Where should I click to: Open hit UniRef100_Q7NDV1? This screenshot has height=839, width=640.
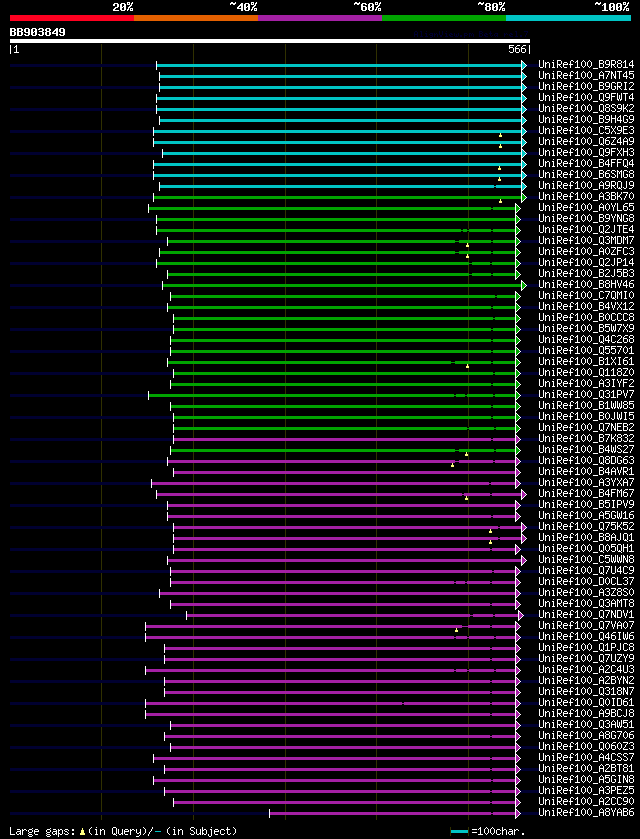[x=586, y=613]
